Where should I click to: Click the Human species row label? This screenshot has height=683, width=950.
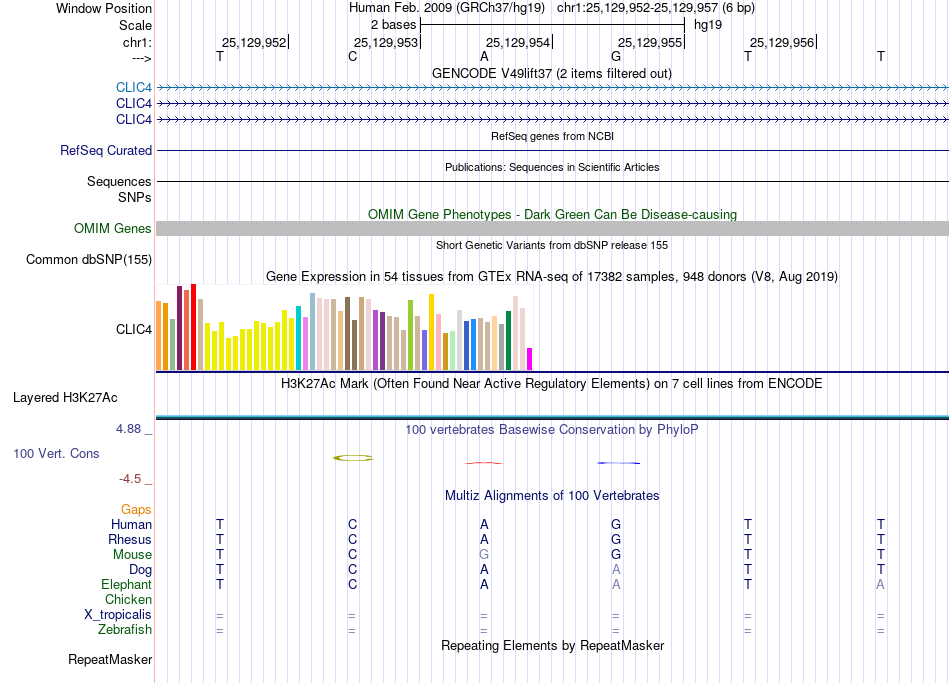131,524
